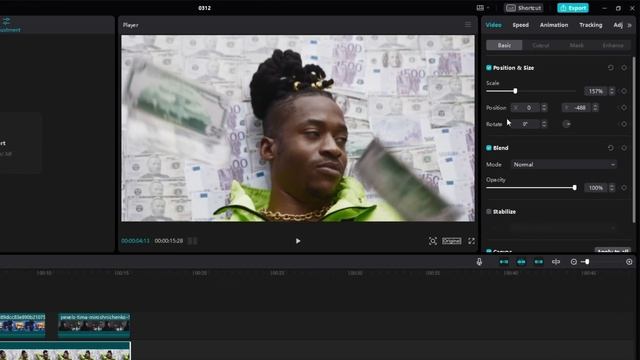Open the Tracking tab
Screen dimensions: 640x360
[x=591, y=25]
